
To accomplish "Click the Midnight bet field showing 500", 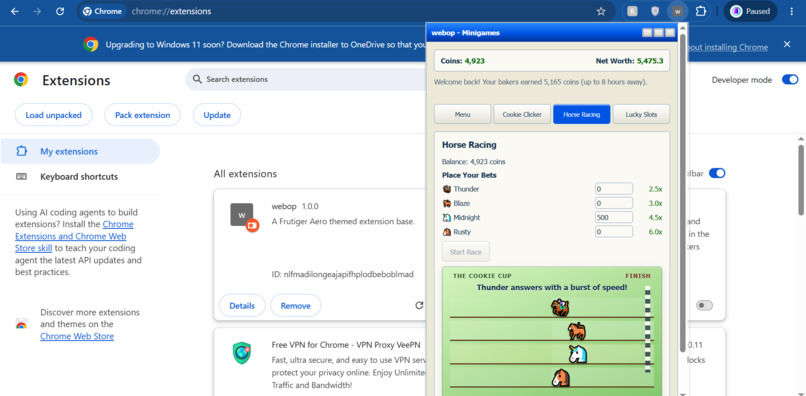I will pyautogui.click(x=614, y=218).
